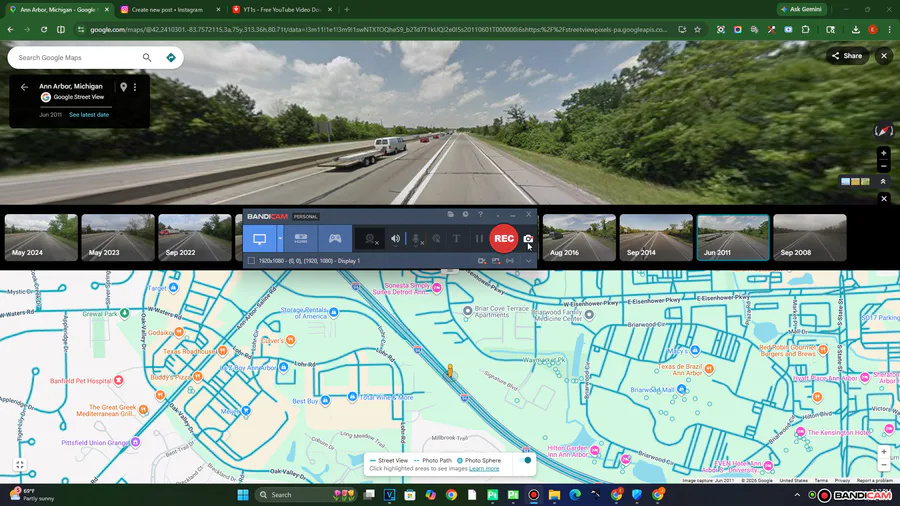Reload the page
The height and width of the screenshot is (506, 900).
tap(44, 29)
